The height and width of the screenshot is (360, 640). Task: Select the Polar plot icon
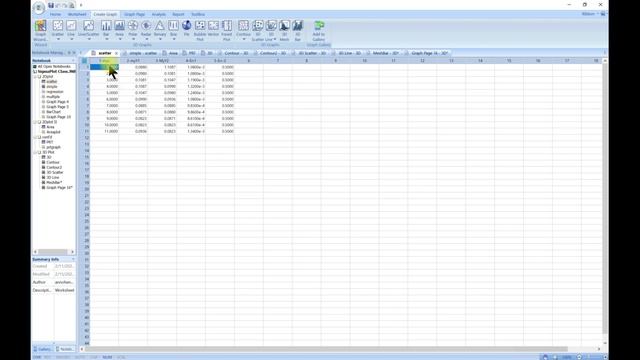click(133, 26)
